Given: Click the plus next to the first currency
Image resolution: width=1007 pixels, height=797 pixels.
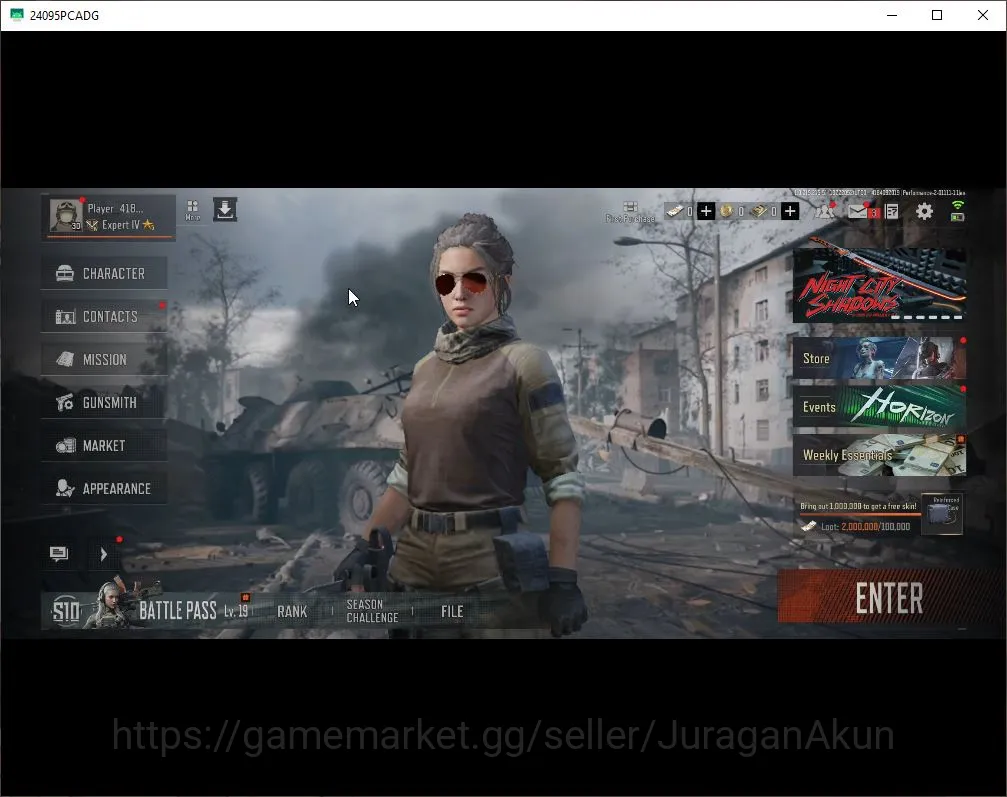Looking at the screenshot, I should coord(706,211).
